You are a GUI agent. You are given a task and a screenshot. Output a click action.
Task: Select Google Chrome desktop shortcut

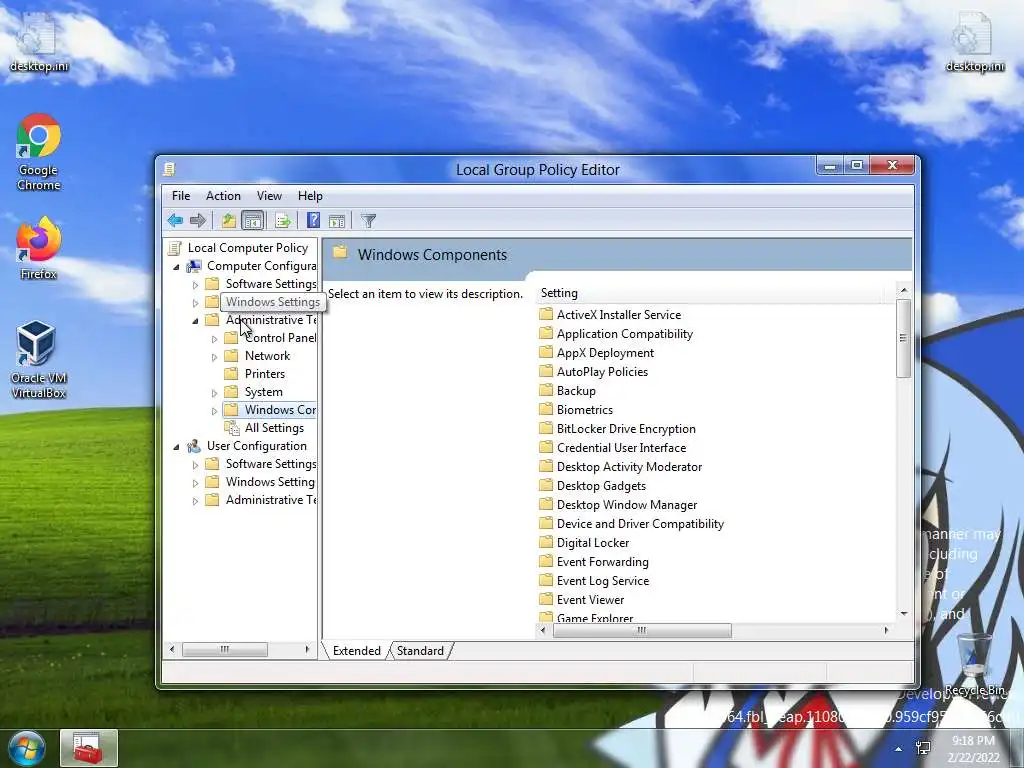[x=39, y=152]
